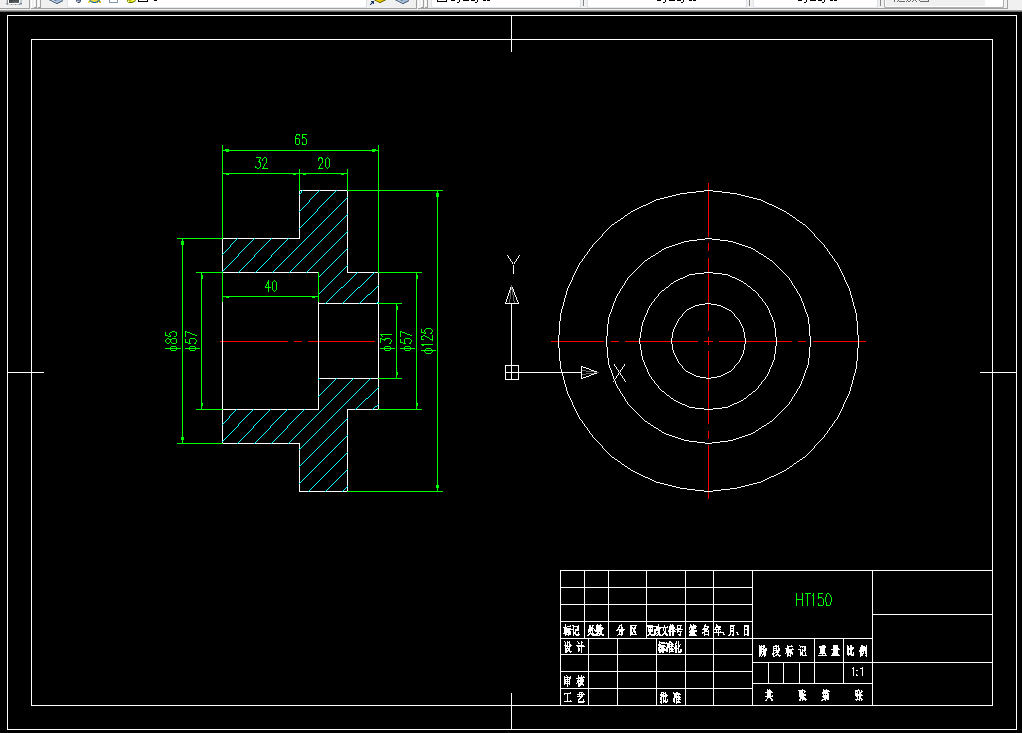The image size is (1022, 733).
Task: Click the UCS Y axis letter
Action: pyautogui.click(x=514, y=264)
